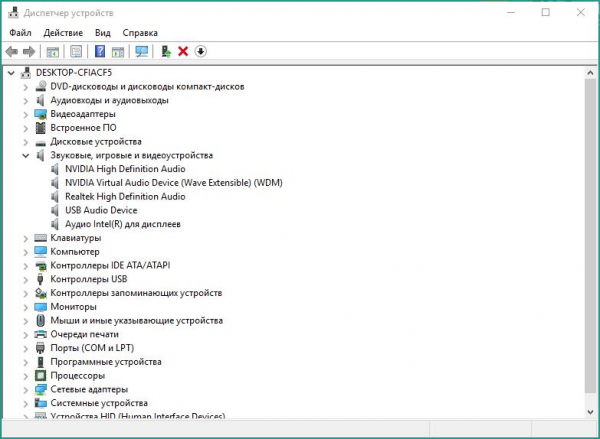Click the Сетевые адаптеры network icon
This screenshot has width=600, height=439.
41,390
